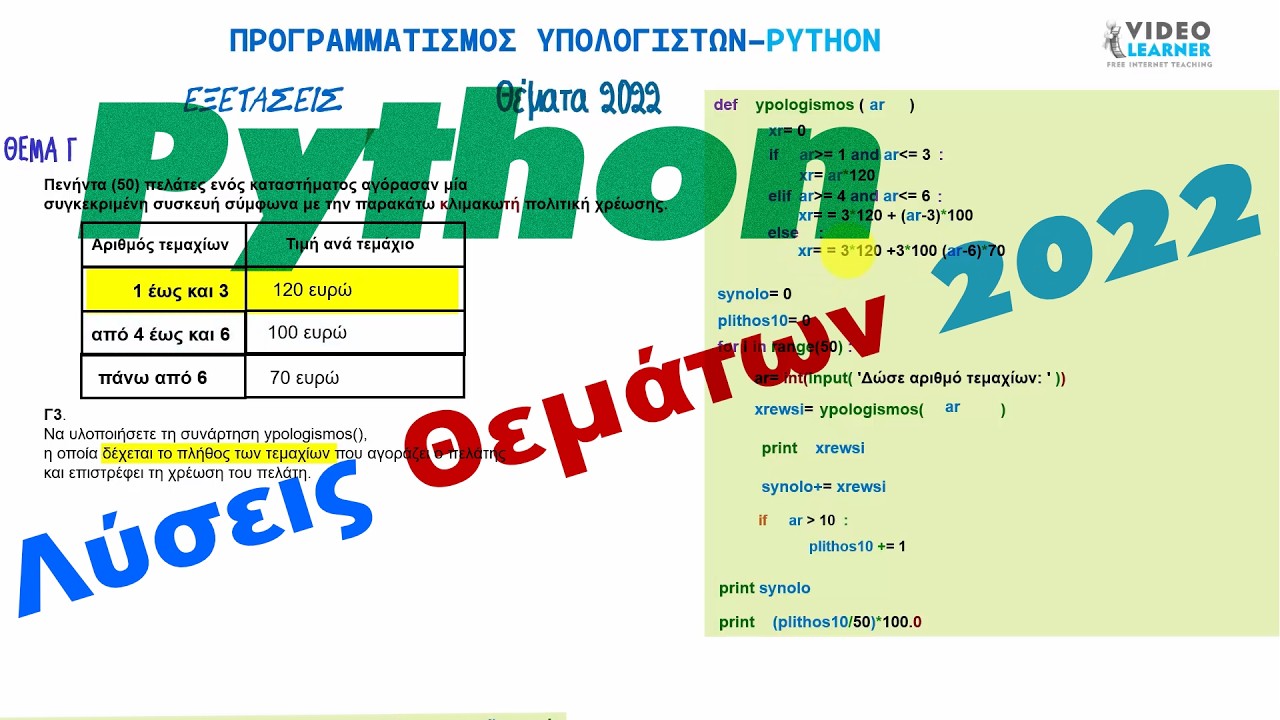The height and width of the screenshot is (720, 1280).
Task: Click the line και επιστρέφει τη χρέωση του πελάτη
Action: (178, 473)
